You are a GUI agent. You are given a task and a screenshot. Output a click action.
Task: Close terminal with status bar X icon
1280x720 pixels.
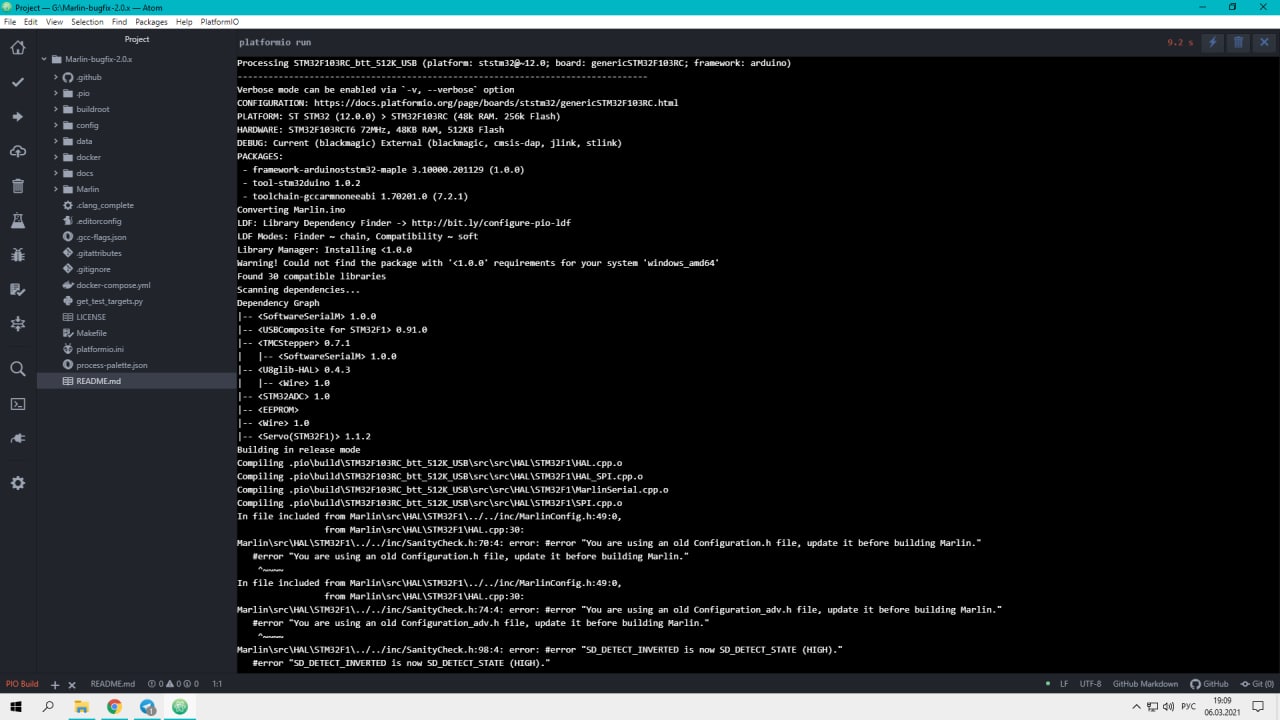[x=72, y=684]
